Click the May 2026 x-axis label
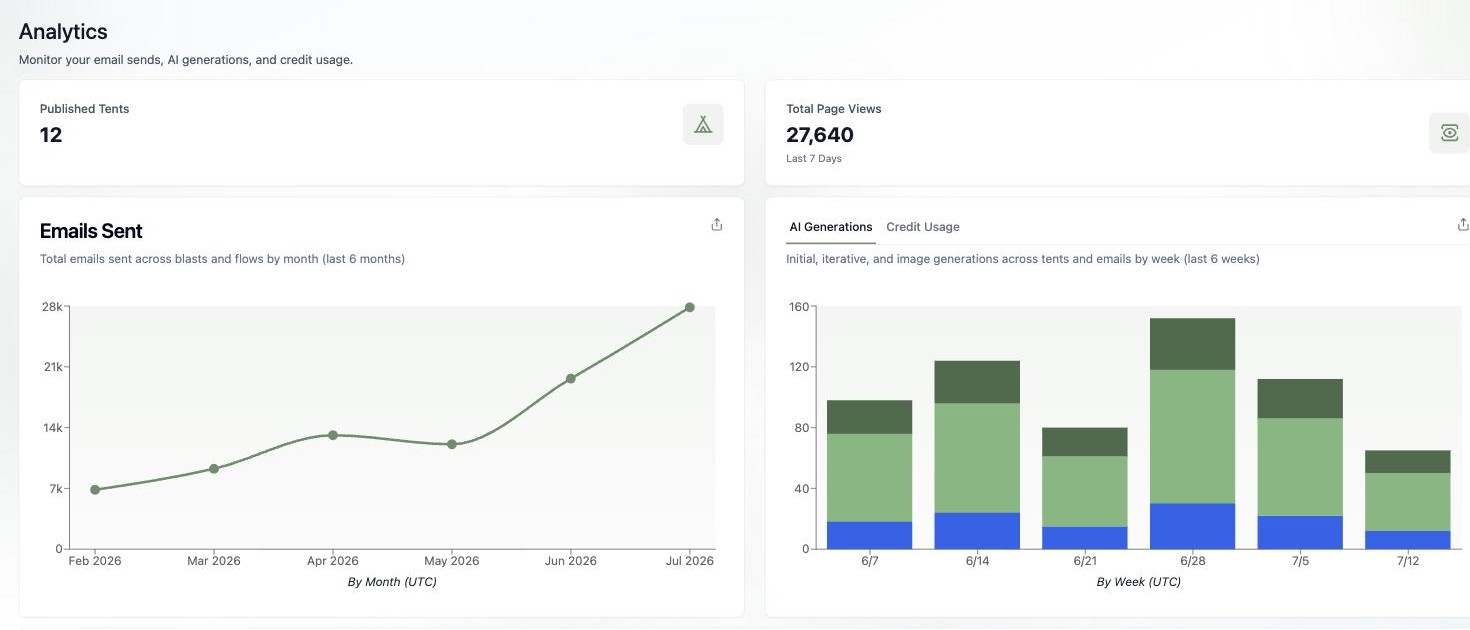The image size is (1470, 630). [452, 561]
